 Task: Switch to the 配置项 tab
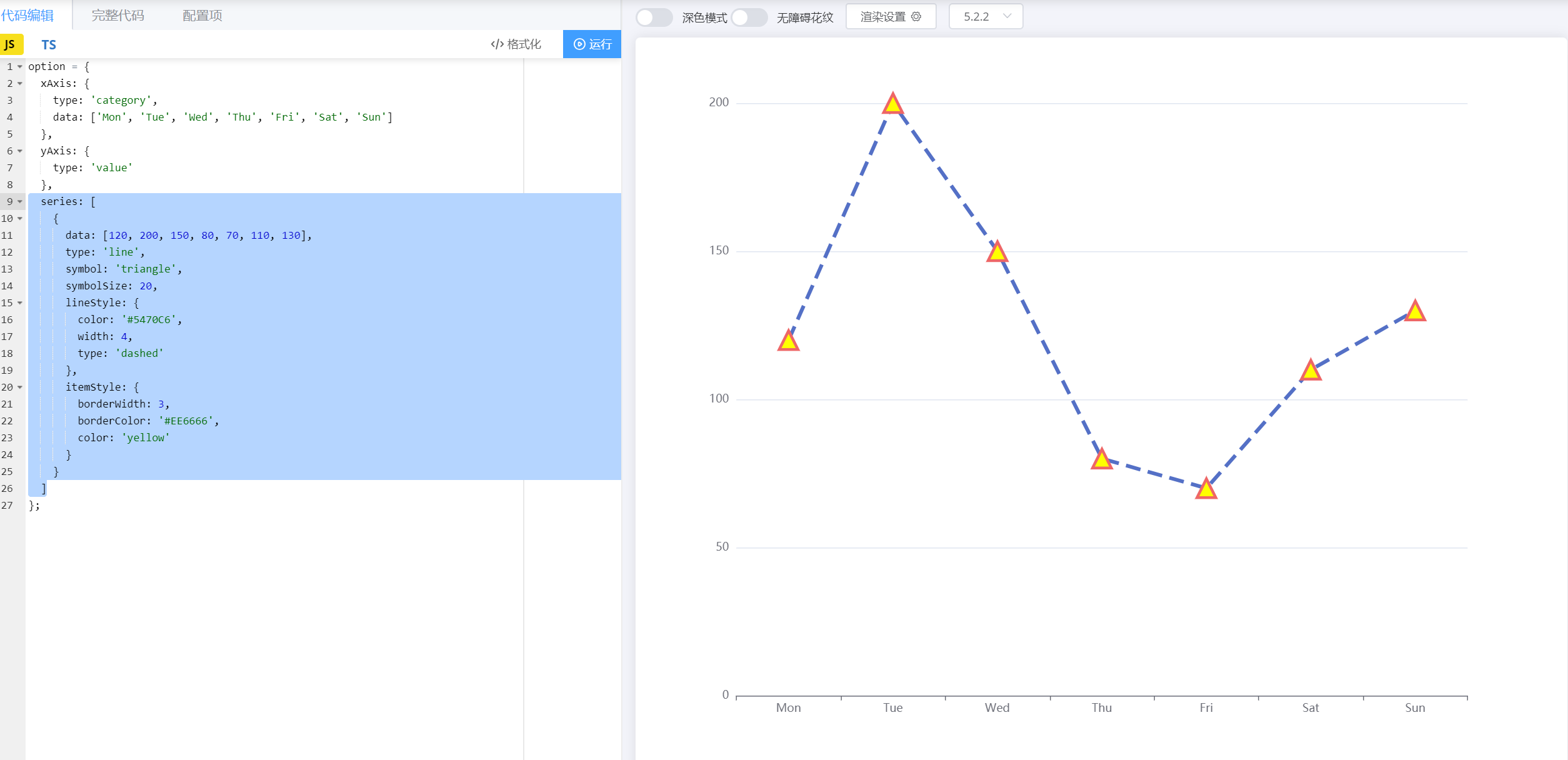pos(202,16)
